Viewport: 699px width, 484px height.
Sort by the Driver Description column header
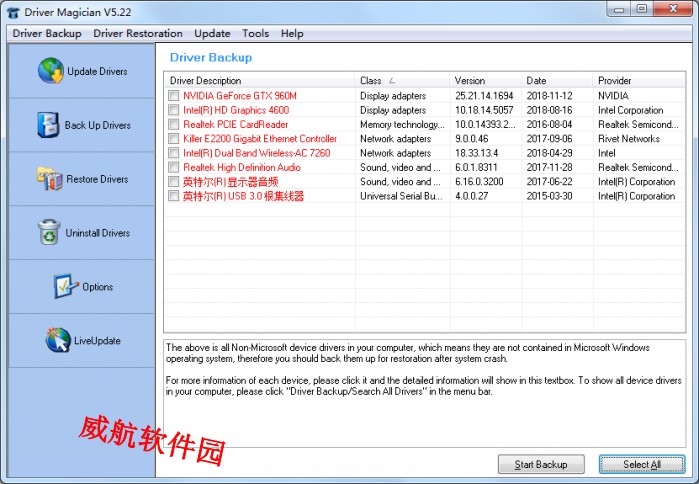(x=259, y=81)
